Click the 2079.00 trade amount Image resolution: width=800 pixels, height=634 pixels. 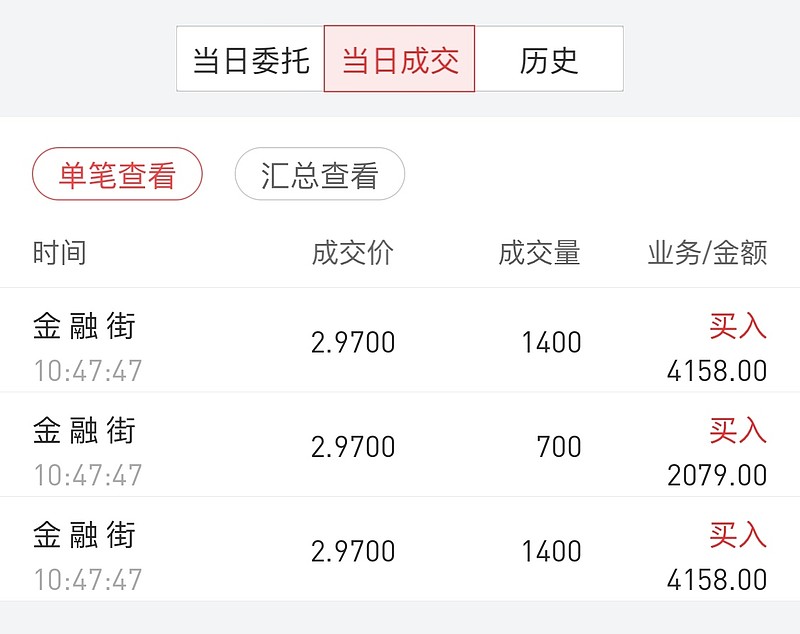tap(717, 474)
